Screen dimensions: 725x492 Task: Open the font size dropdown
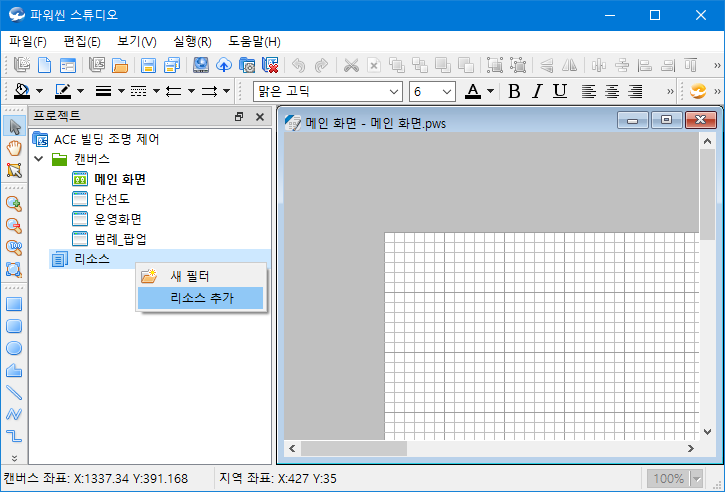coord(446,91)
